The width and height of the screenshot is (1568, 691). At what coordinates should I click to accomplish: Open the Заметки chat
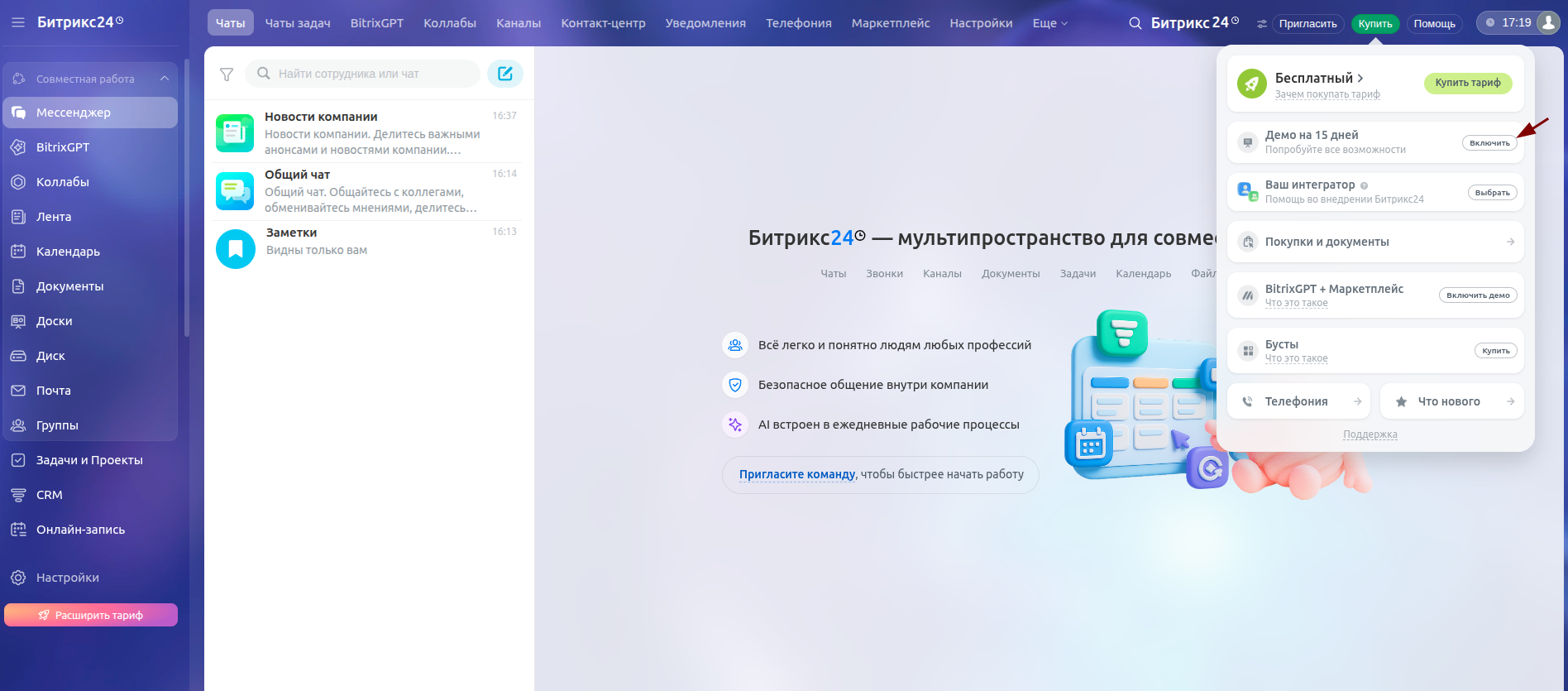coord(368,249)
